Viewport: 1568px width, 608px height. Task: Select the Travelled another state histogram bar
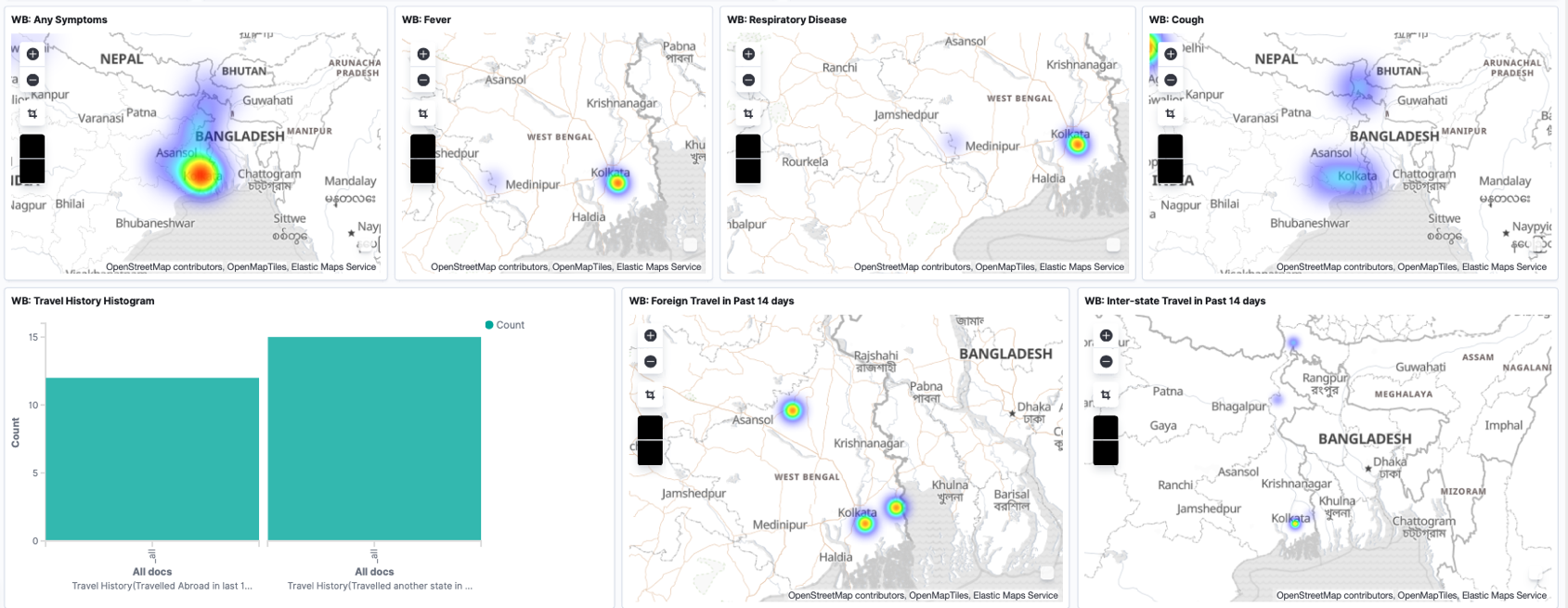coord(374,438)
